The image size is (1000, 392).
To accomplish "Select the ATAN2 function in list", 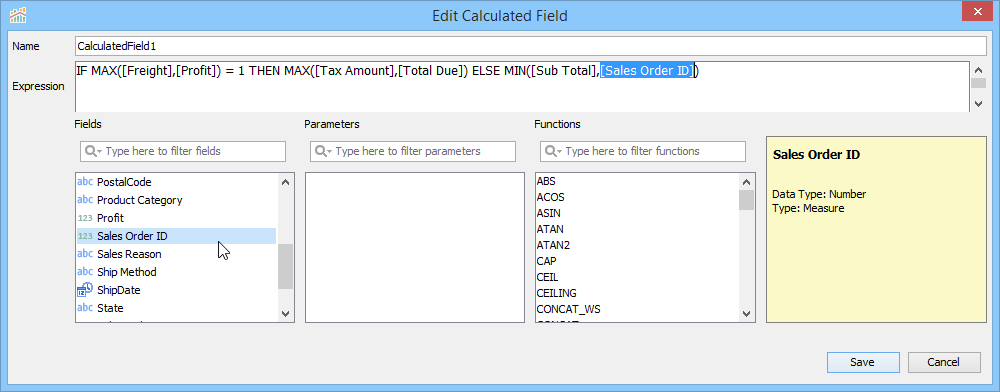I will (x=553, y=245).
